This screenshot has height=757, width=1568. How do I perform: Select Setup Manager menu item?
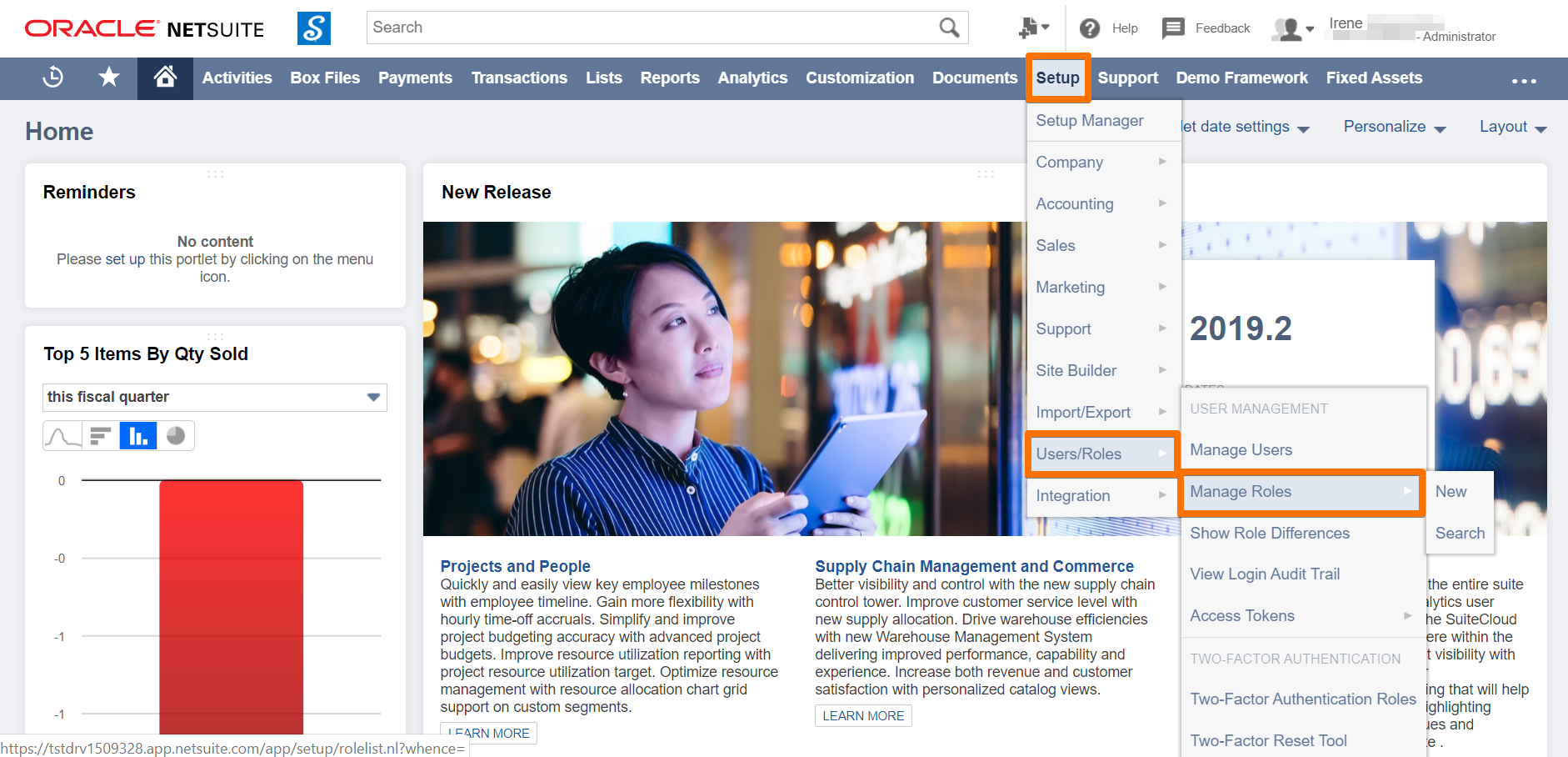[x=1104, y=121]
